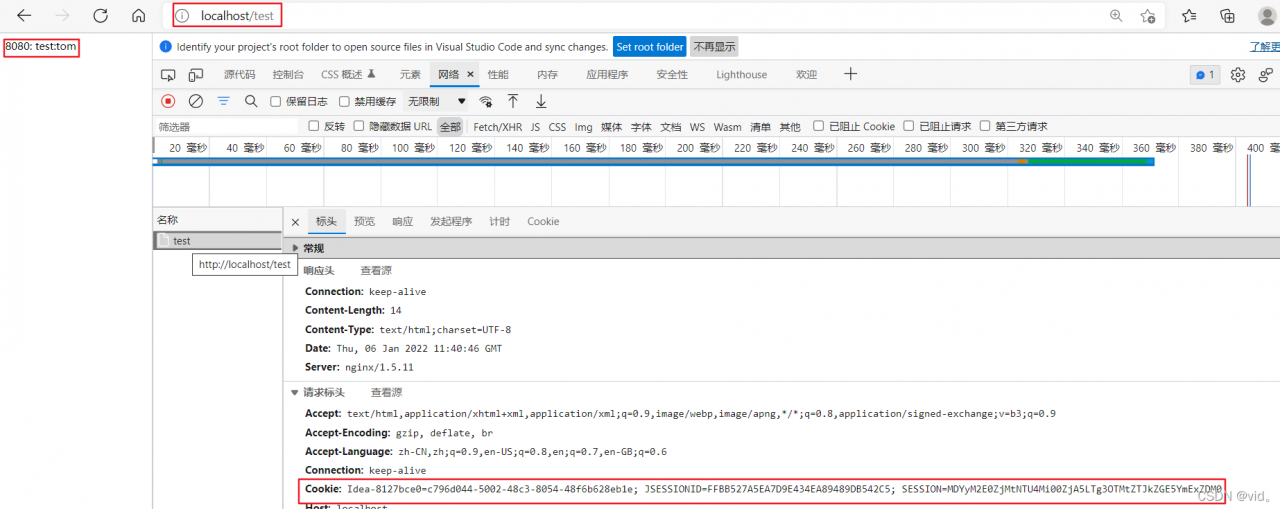Switch to the 控制台 tab
This screenshot has height=509, width=1280.
(288, 75)
